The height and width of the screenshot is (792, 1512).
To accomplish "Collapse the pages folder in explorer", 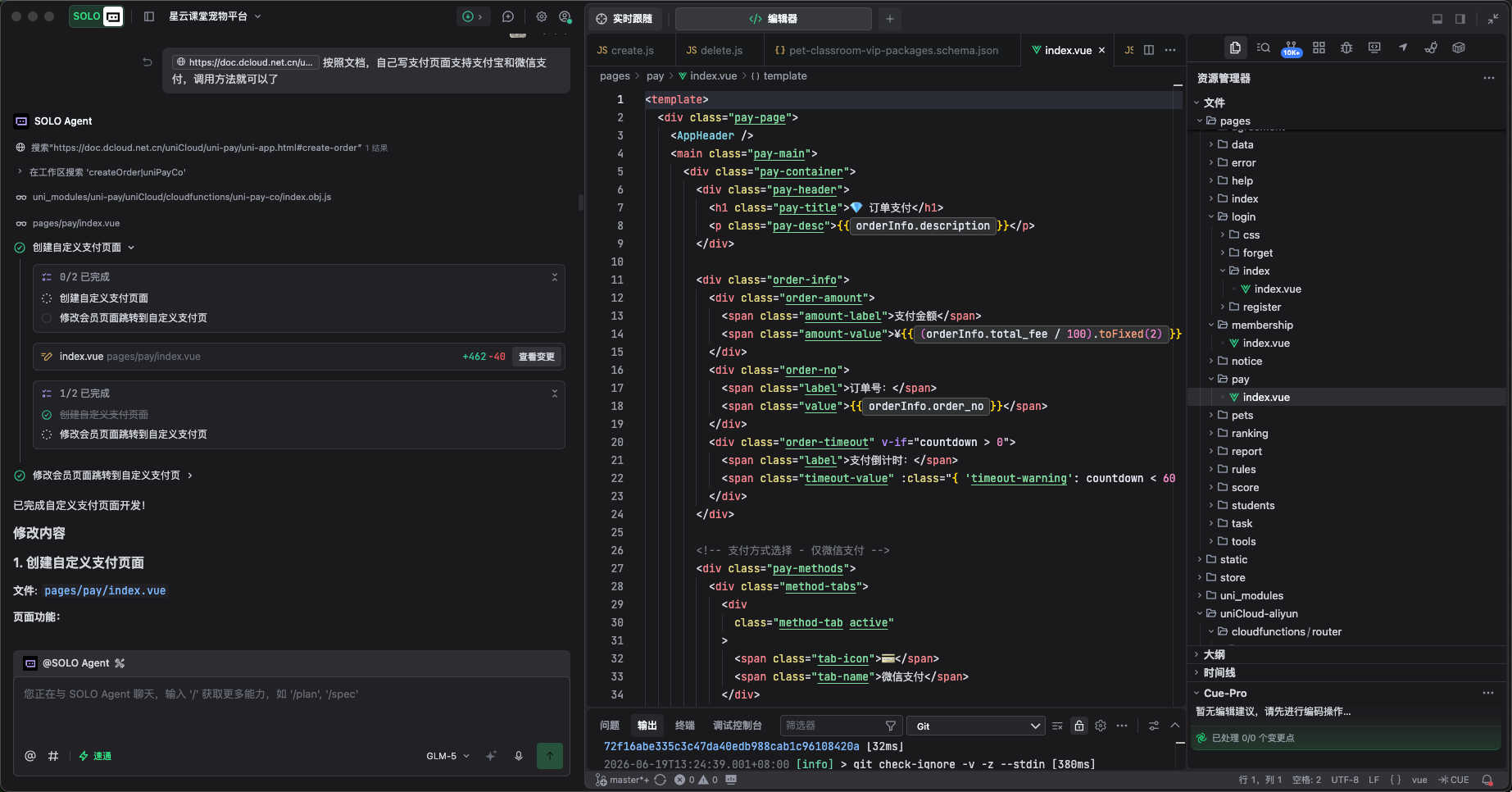I will [x=1200, y=121].
